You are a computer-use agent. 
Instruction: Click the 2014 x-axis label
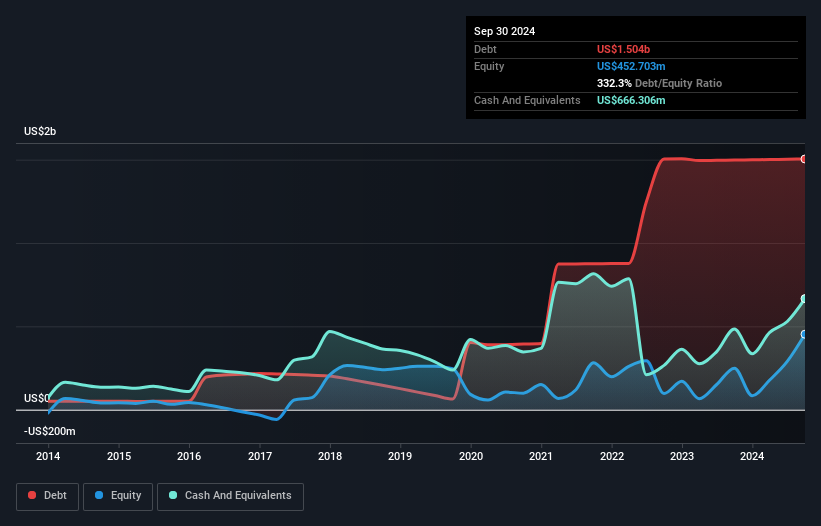[48, 456]
